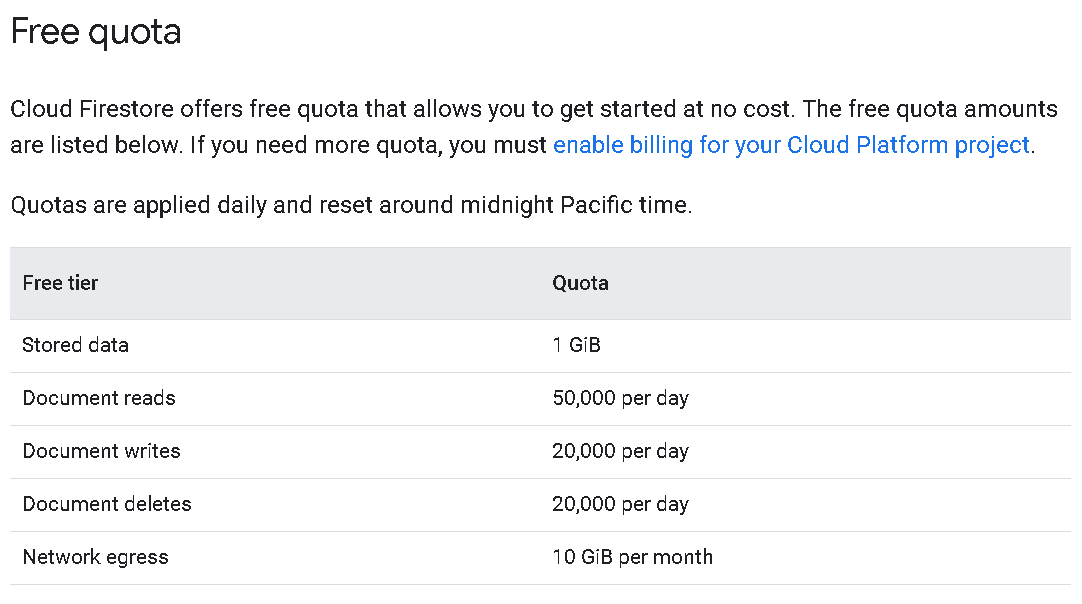Select the Document deletes row label
The image size is (1082, 604).
point(107,504)
